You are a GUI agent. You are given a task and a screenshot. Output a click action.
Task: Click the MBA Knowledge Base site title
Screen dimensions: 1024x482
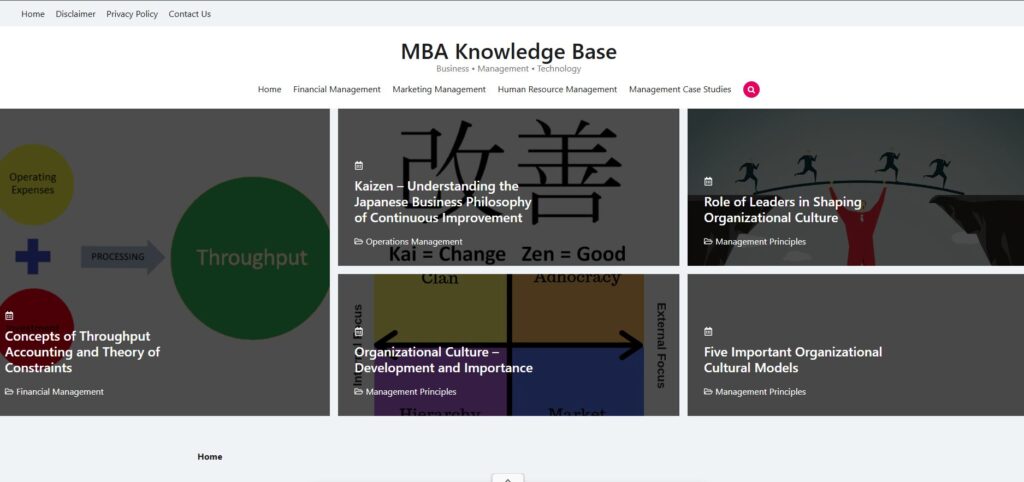click(508, 52)
